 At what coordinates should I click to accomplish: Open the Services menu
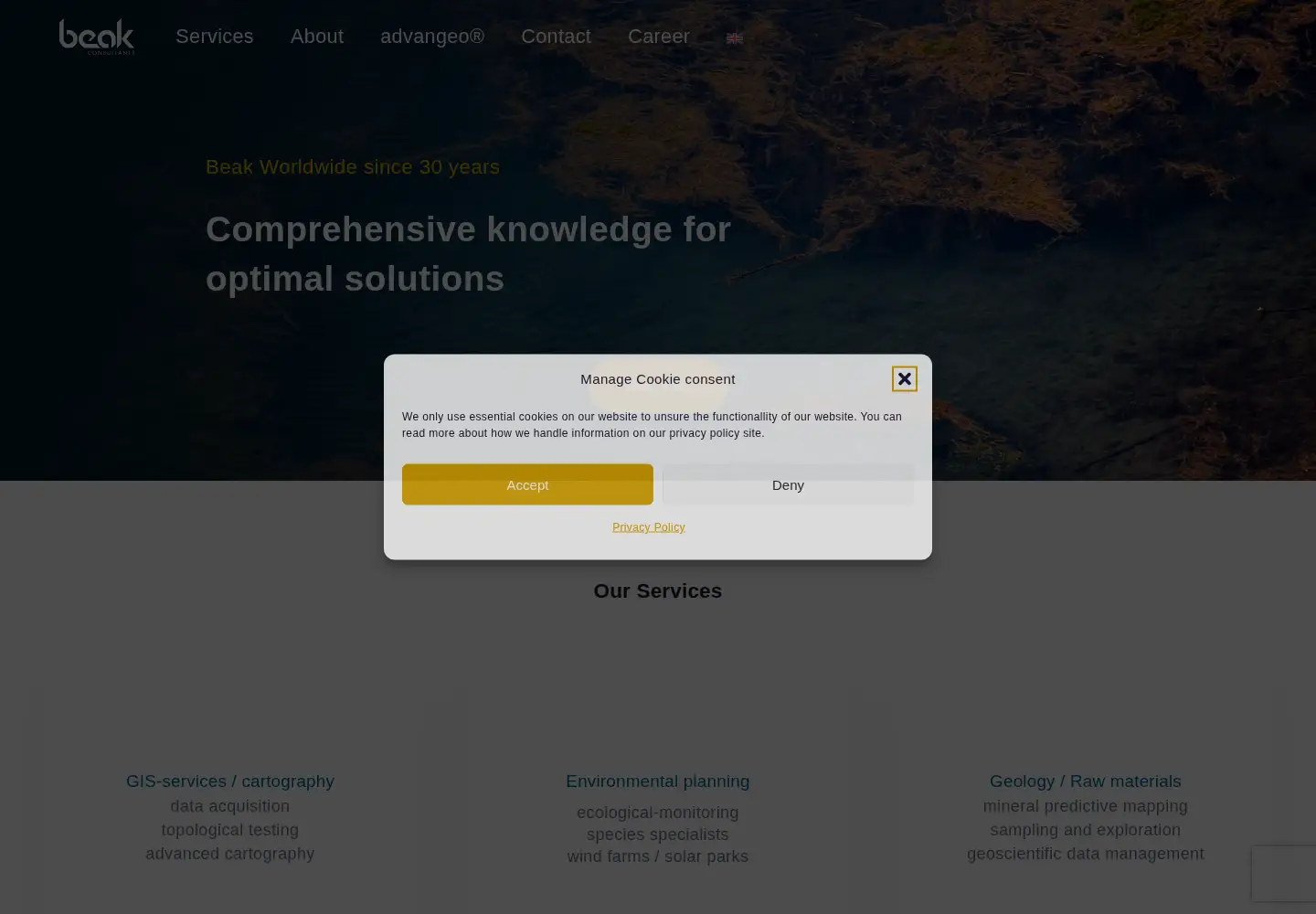[x=215, y=37]
